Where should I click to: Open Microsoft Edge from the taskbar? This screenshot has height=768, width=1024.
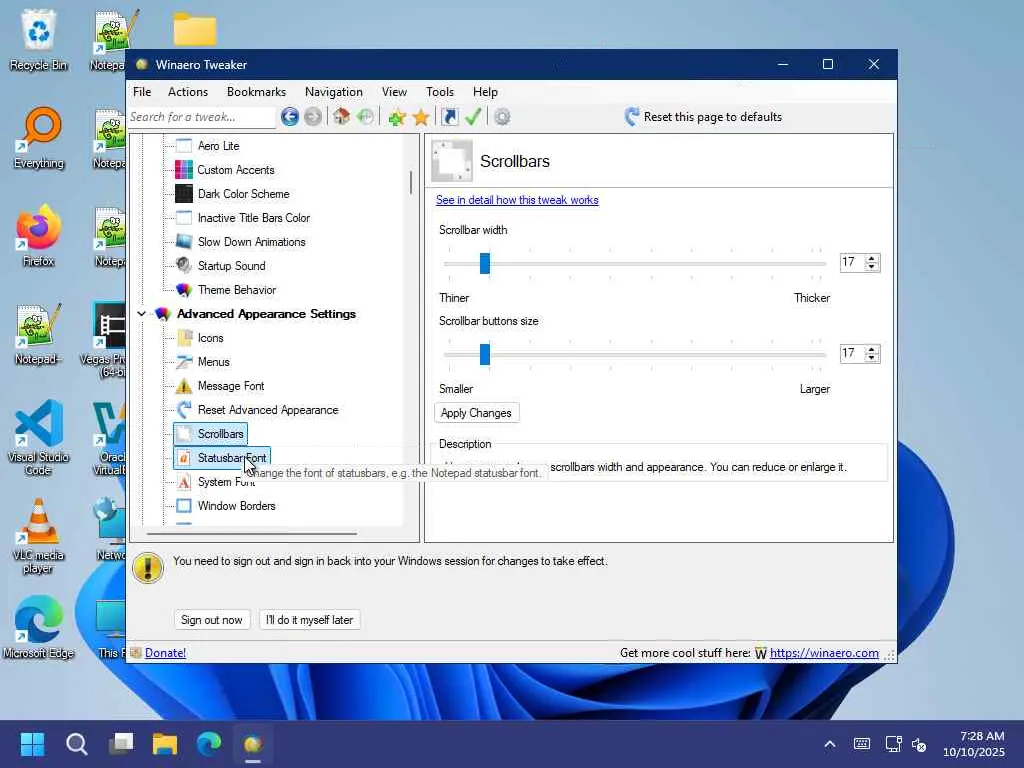pyautogui.click(x=209, y=744)
